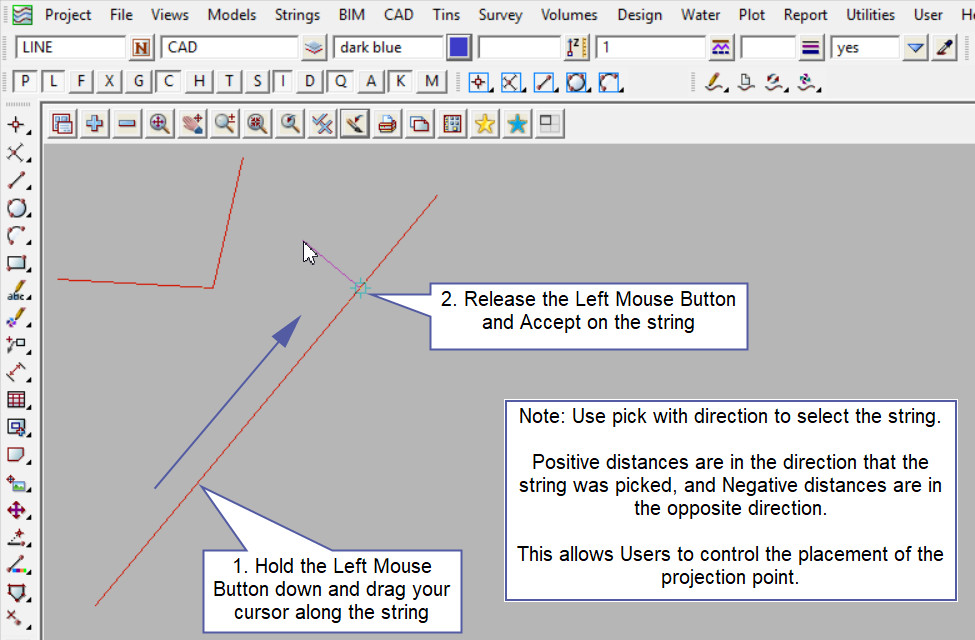The height and width of the screenshot is (640, 975).
Task: Click the yellow star favourite icon
Action: tap(484, 124)
